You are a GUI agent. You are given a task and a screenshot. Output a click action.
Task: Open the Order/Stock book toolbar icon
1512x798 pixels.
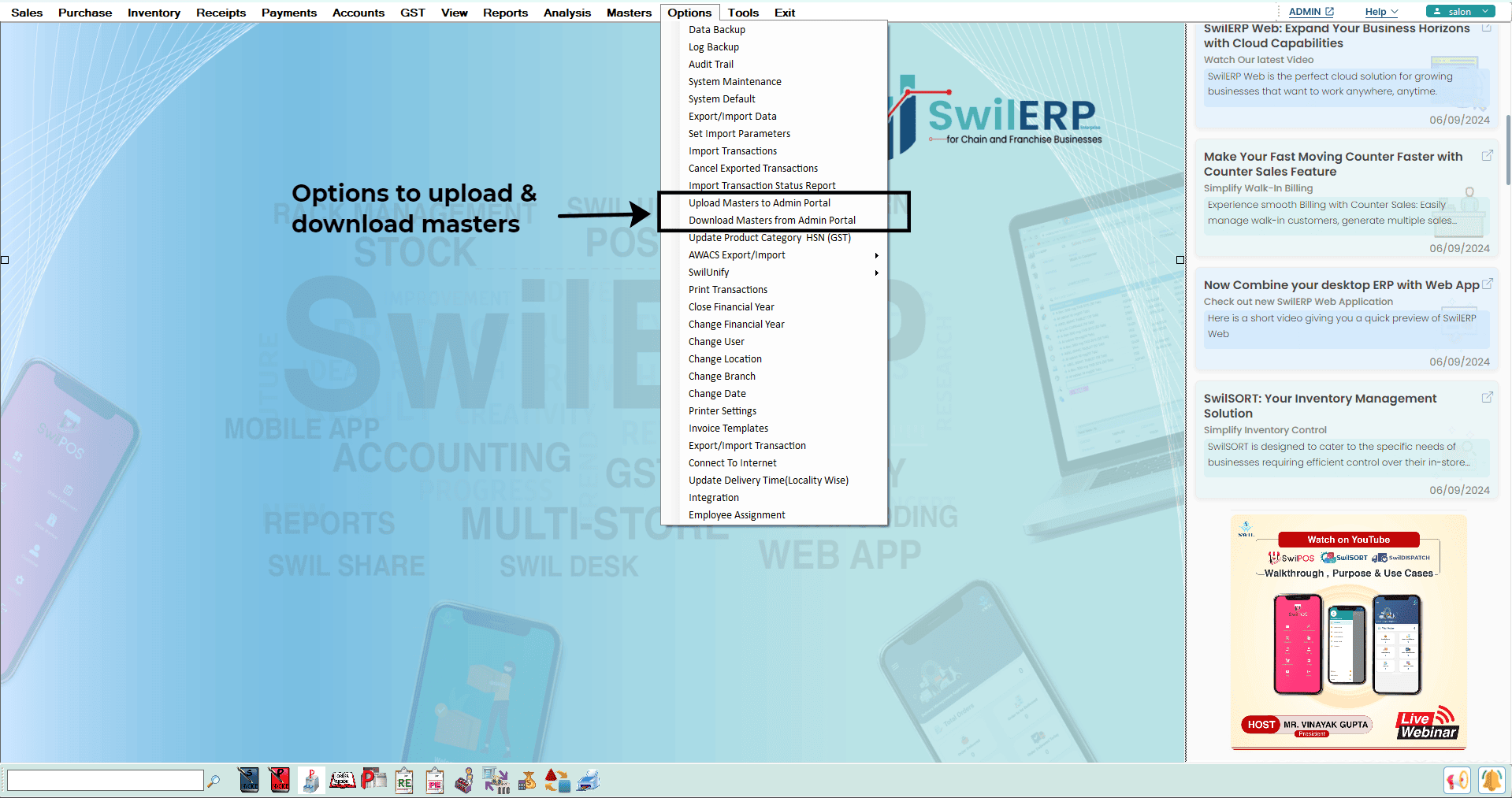click(342, 780)
